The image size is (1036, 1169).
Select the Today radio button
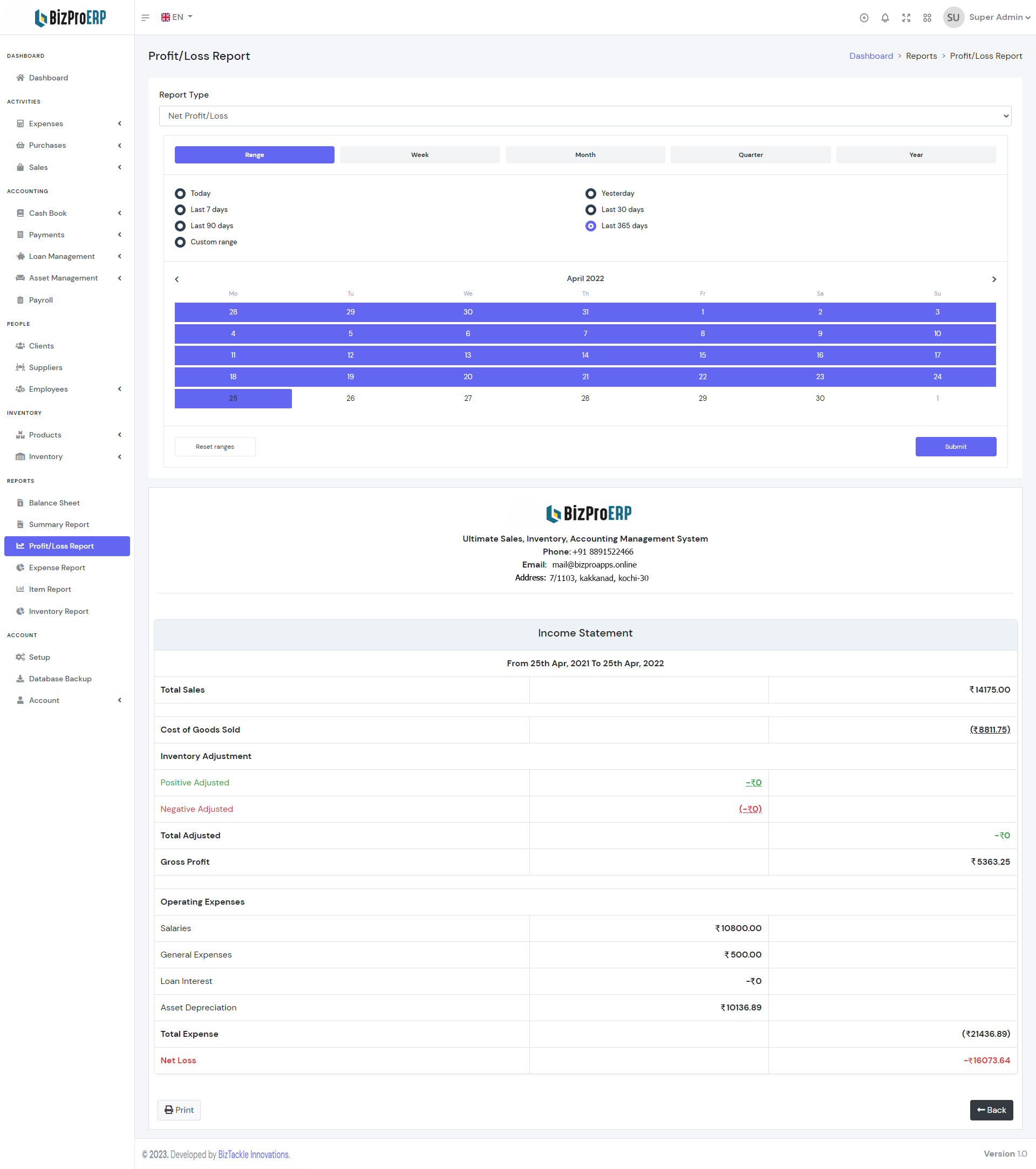180,193
